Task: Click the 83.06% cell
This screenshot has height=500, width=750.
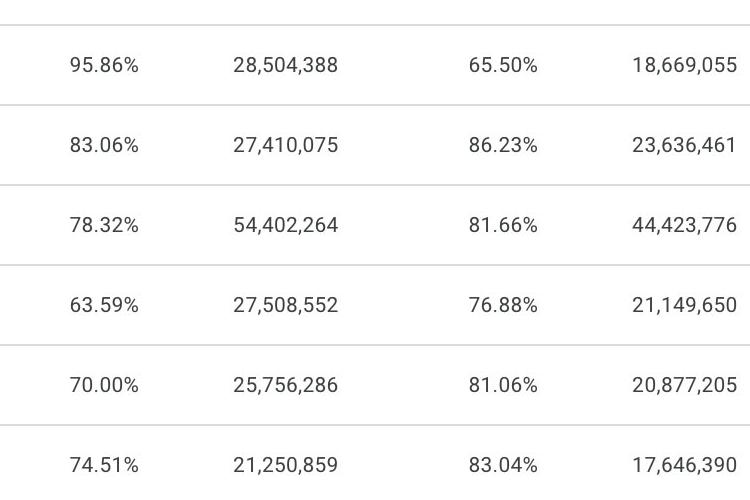Action: coord(104,145)
